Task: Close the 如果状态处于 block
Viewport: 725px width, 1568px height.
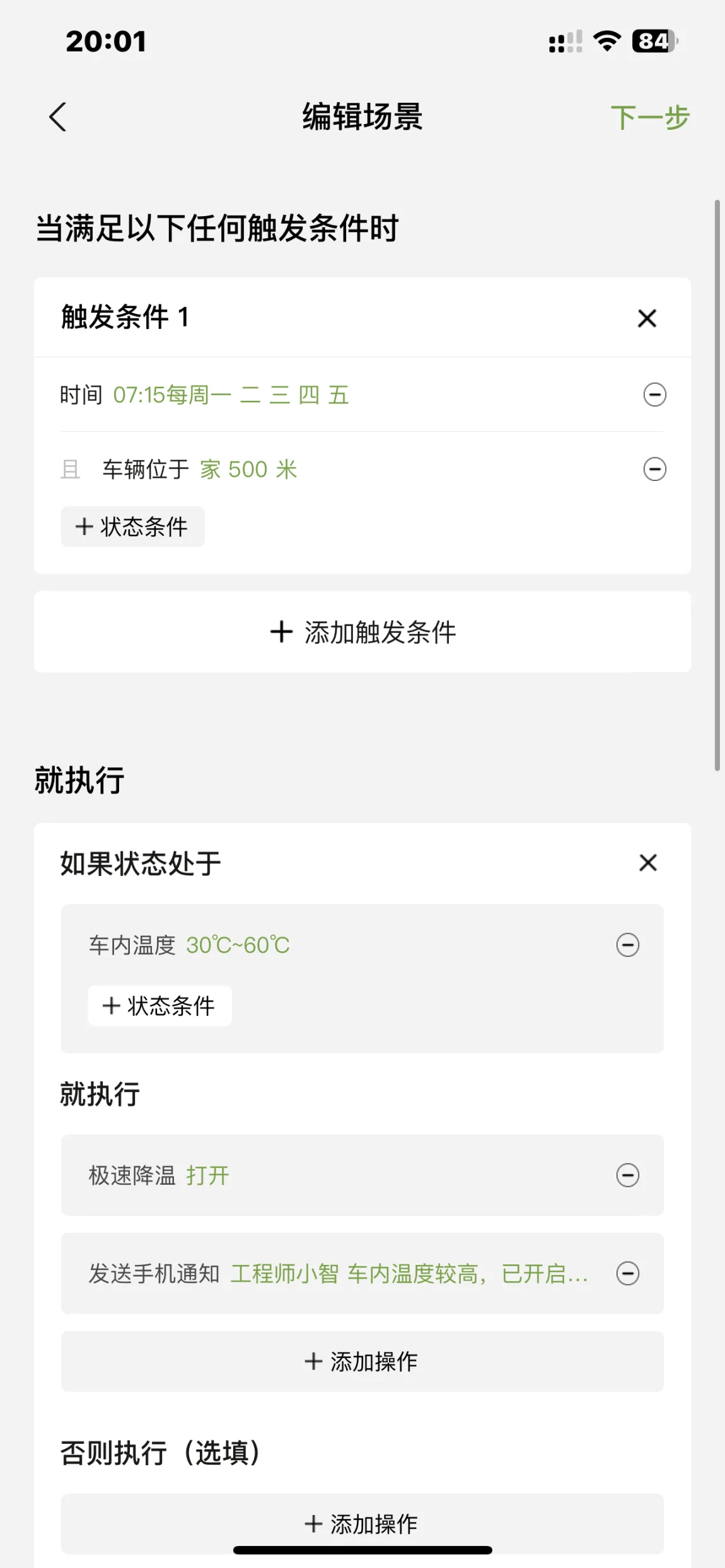Action: click(647, 863)
